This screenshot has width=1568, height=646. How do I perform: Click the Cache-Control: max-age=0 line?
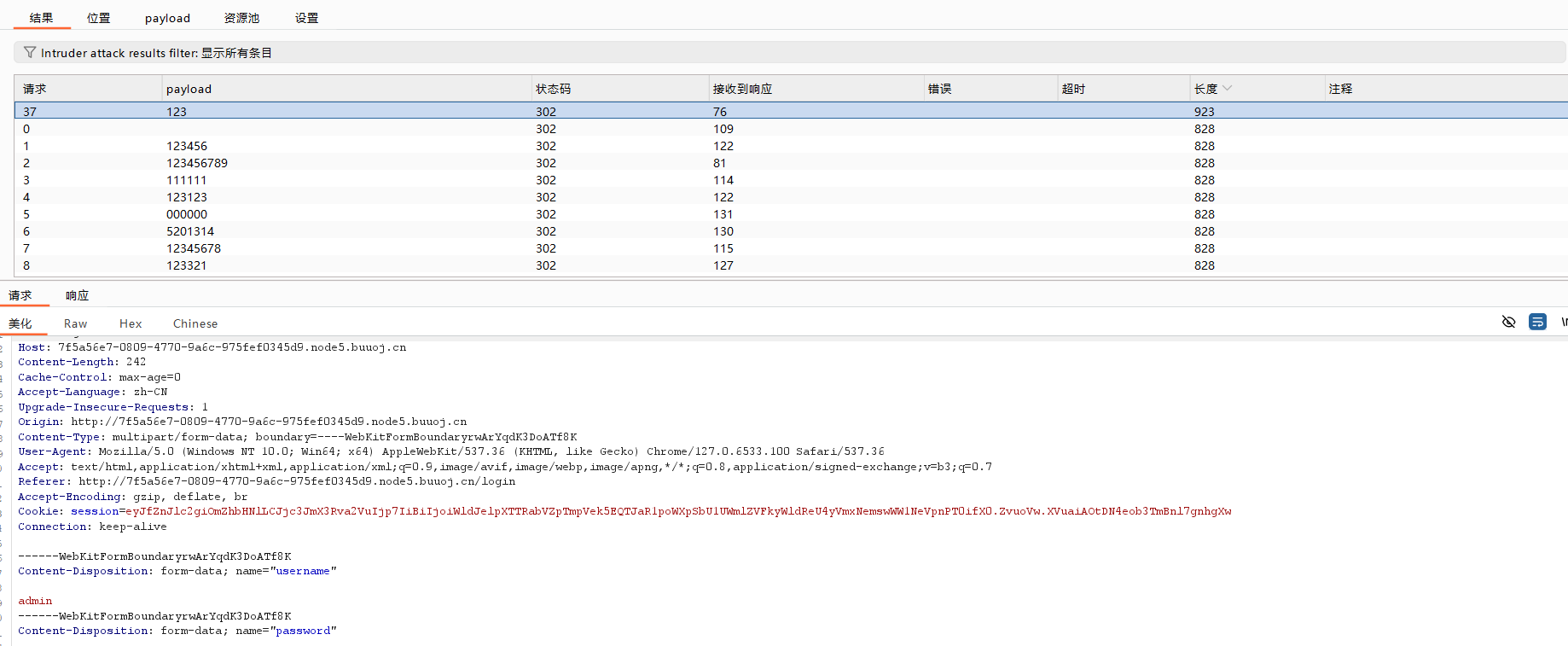tap(99, 377)
